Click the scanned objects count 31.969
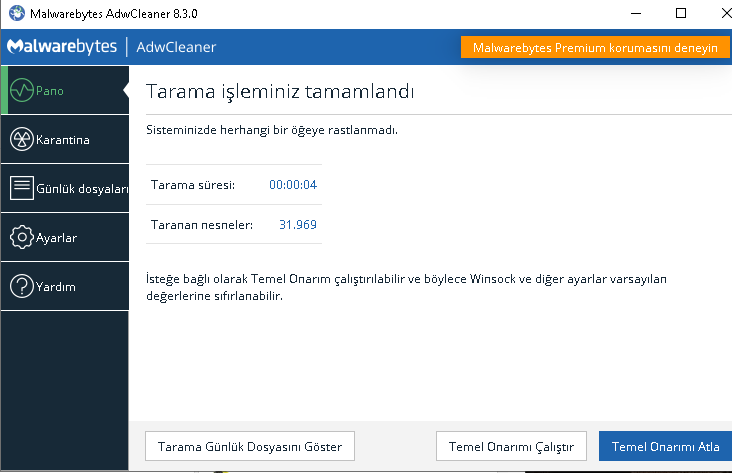The width and height of the screenshot is (732, 473). coord(298,225)
